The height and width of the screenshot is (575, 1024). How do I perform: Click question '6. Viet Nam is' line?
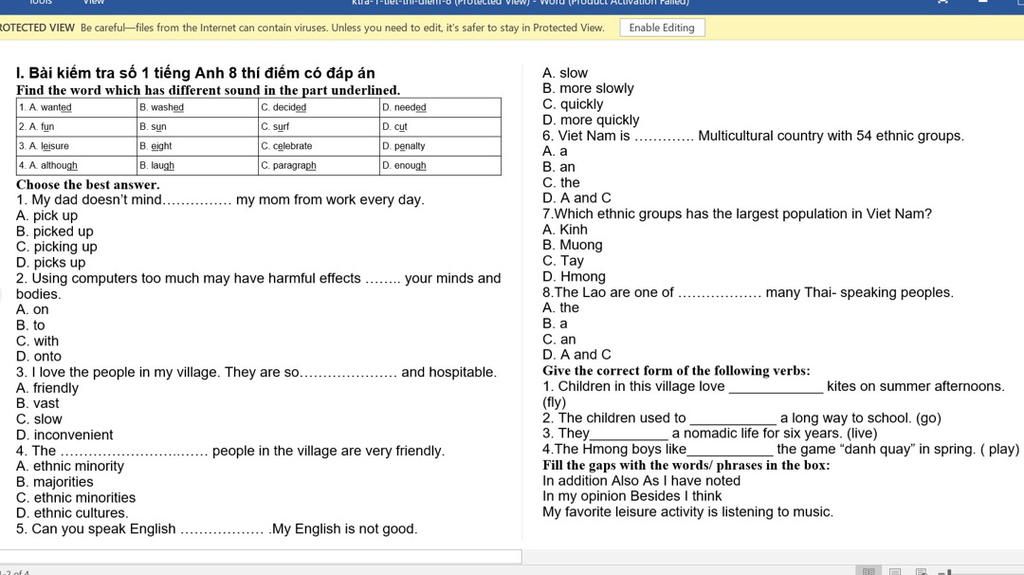click(753, 136)
